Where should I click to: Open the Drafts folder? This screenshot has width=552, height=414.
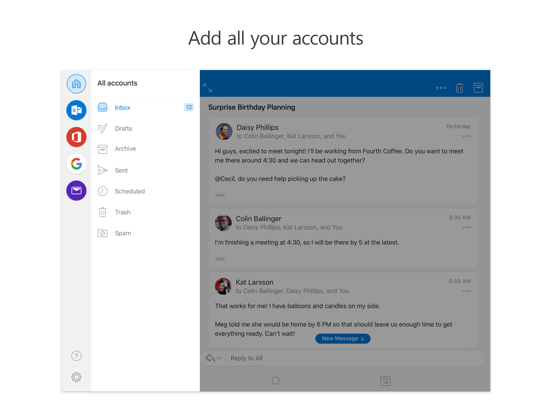145,128
